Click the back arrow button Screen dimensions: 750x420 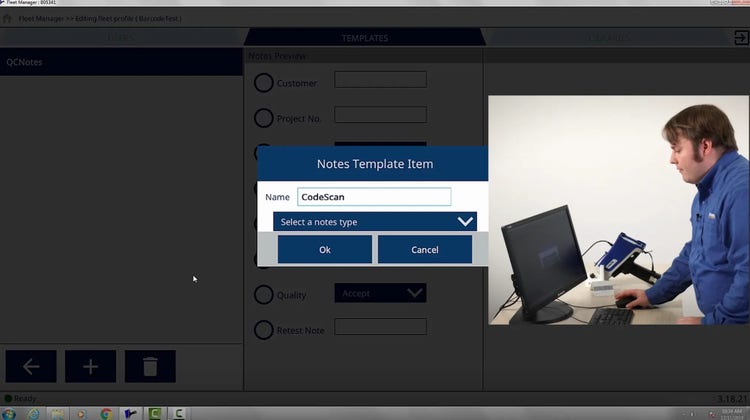pos(31,366)
